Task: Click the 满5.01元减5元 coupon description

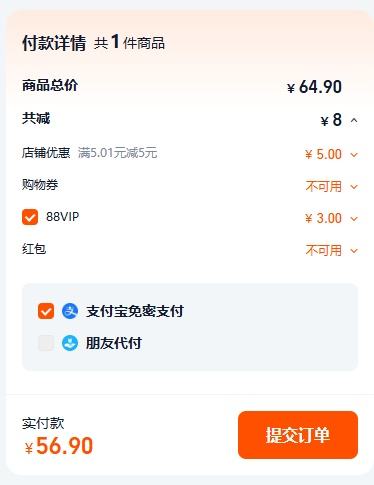Action: click(117, 153)
